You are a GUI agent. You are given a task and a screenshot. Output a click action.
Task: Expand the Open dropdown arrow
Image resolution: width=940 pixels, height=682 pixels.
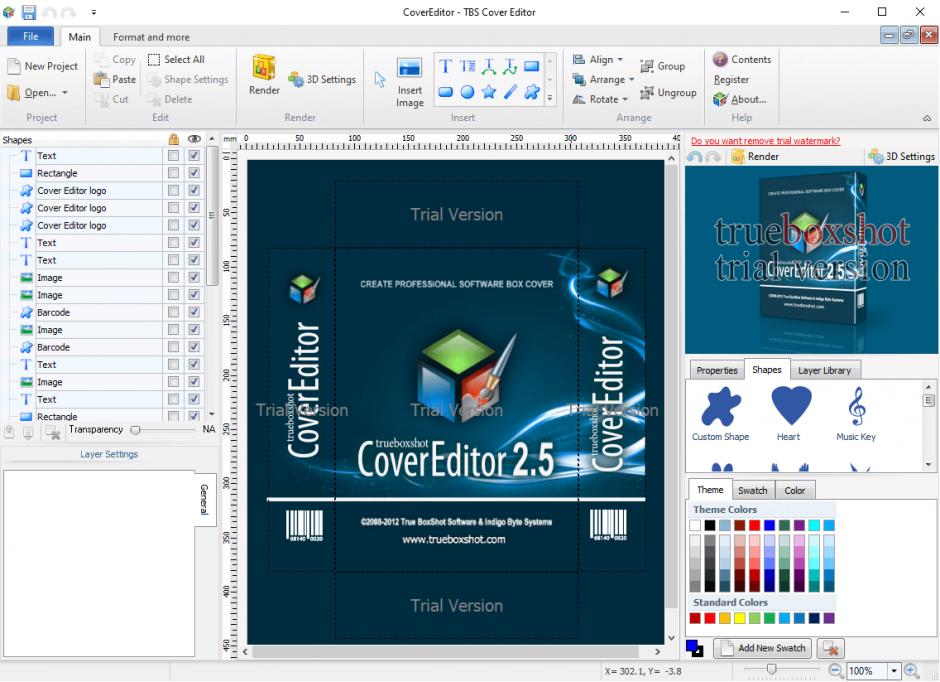[65, 93]
